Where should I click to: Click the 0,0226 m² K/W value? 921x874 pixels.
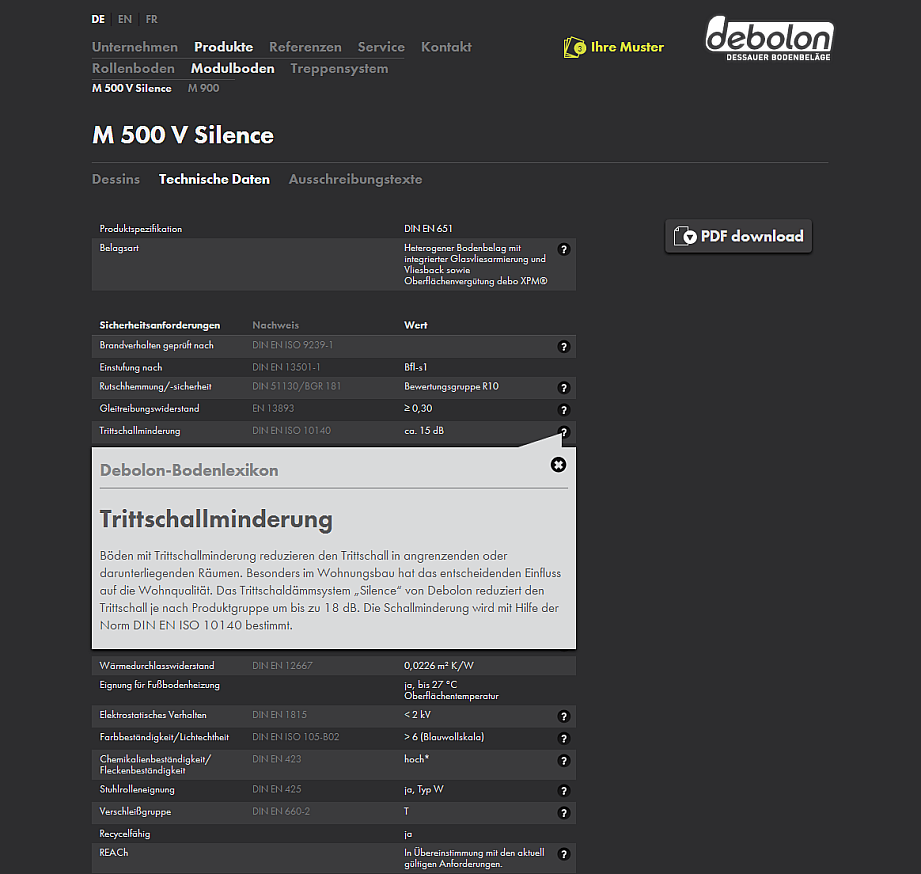(x=438, y=665)
